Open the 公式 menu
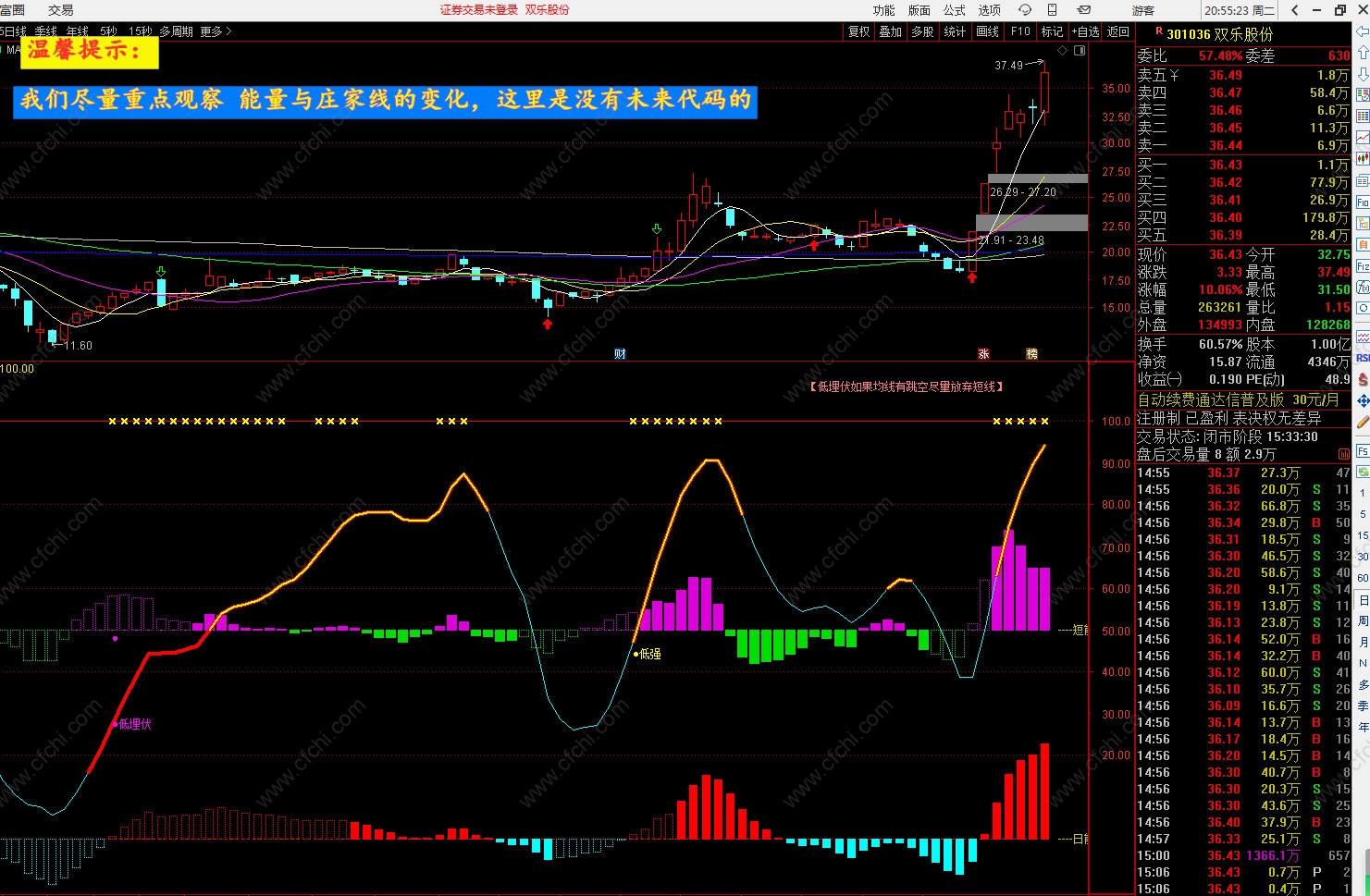 pyautogui.click(x=954, y=10)
